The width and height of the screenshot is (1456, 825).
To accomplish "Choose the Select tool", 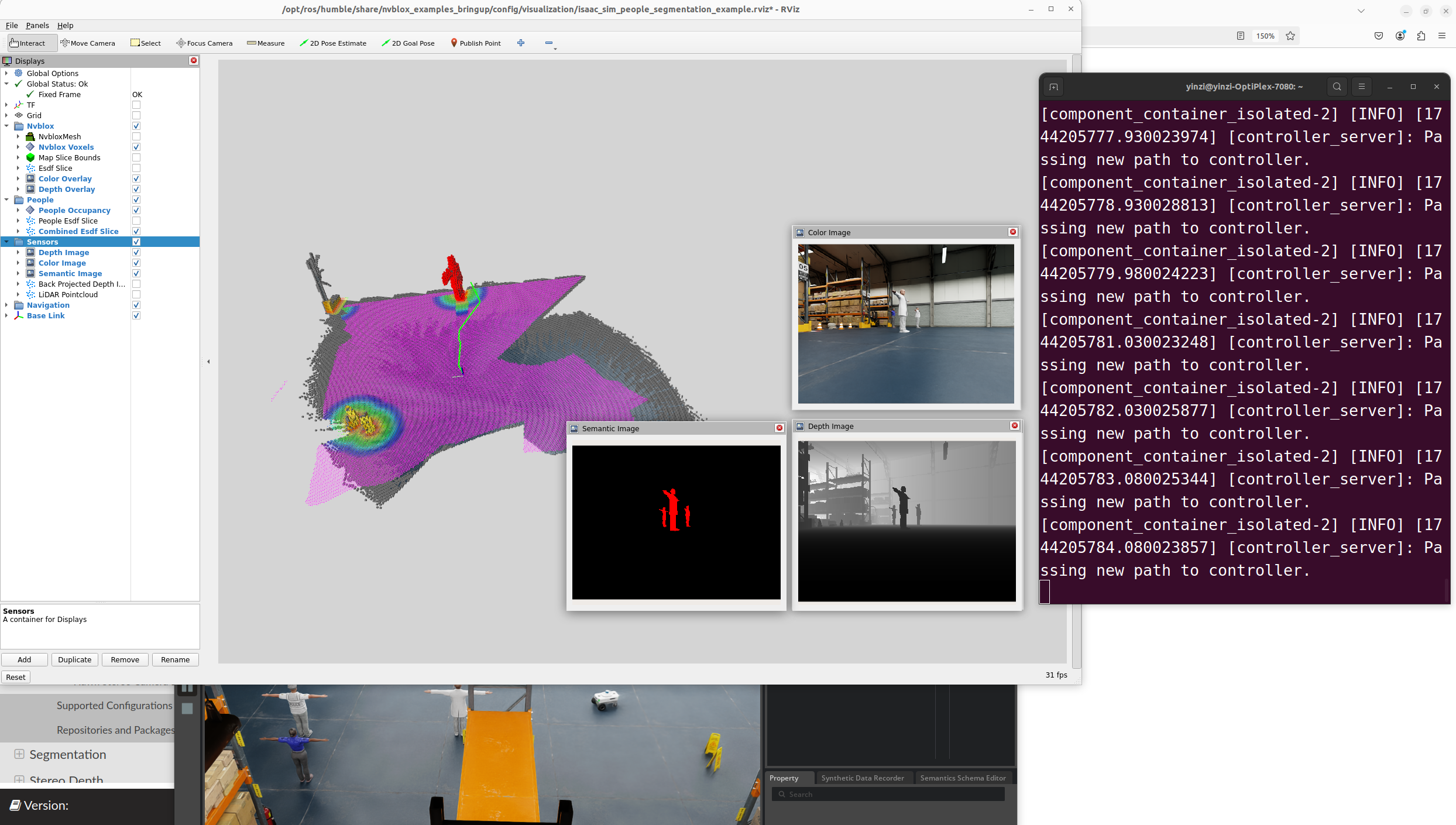I will [x=146, y=43].
